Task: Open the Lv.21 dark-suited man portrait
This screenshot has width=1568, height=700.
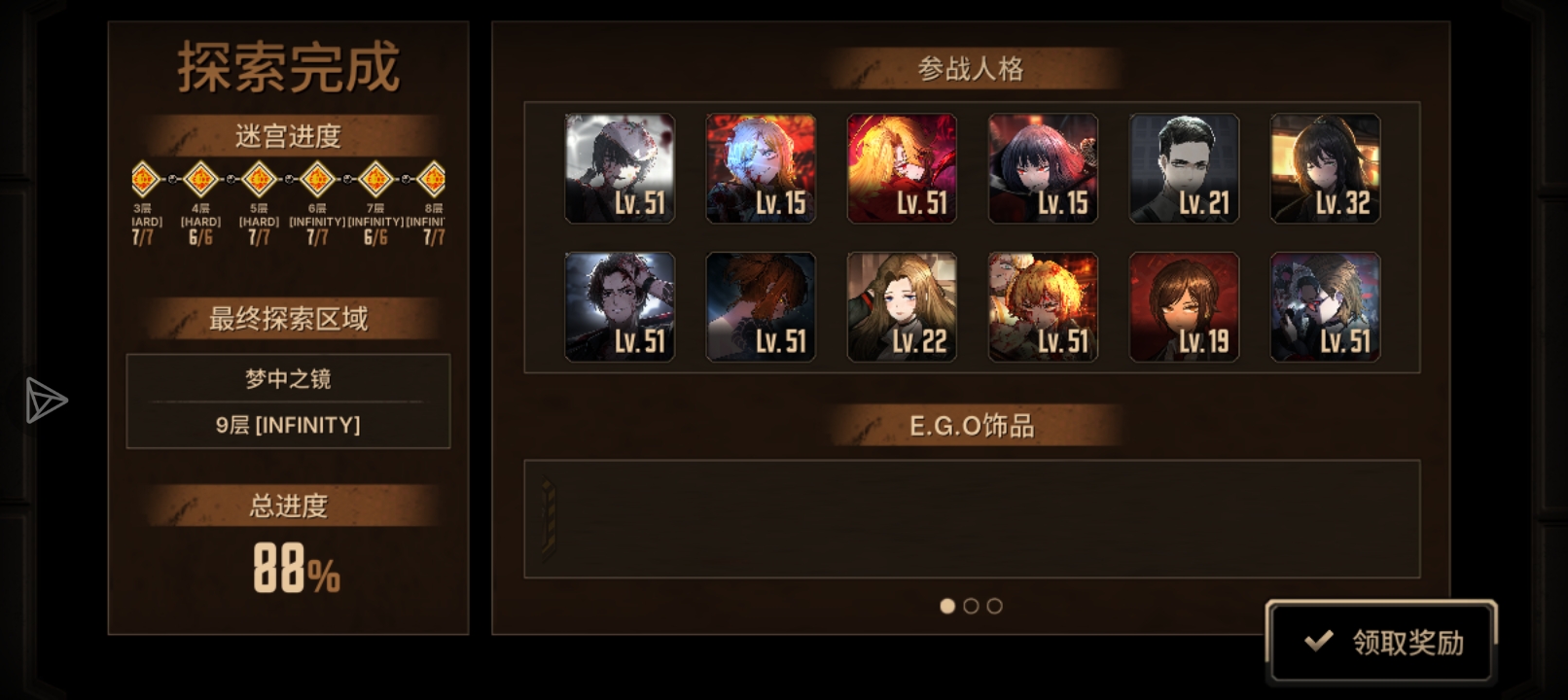Action: [1184, 168]
